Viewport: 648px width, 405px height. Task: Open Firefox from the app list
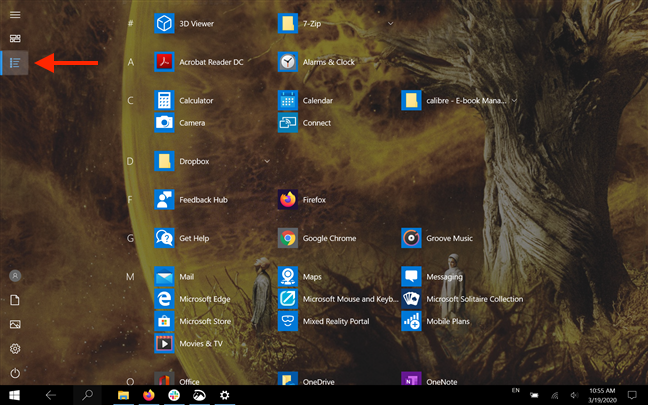302,200
